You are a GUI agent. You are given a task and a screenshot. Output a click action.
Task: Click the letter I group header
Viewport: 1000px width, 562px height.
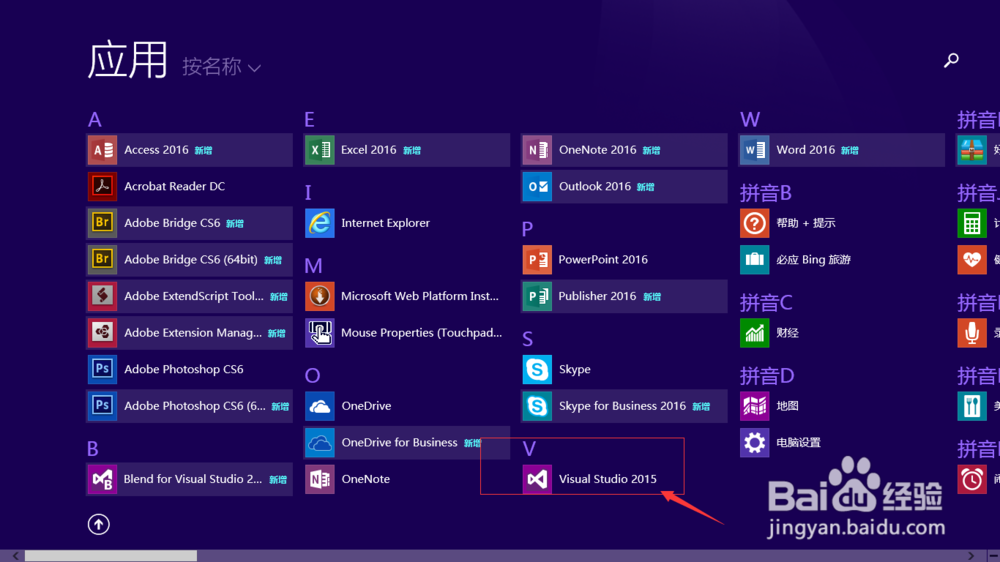coord(308,193)
